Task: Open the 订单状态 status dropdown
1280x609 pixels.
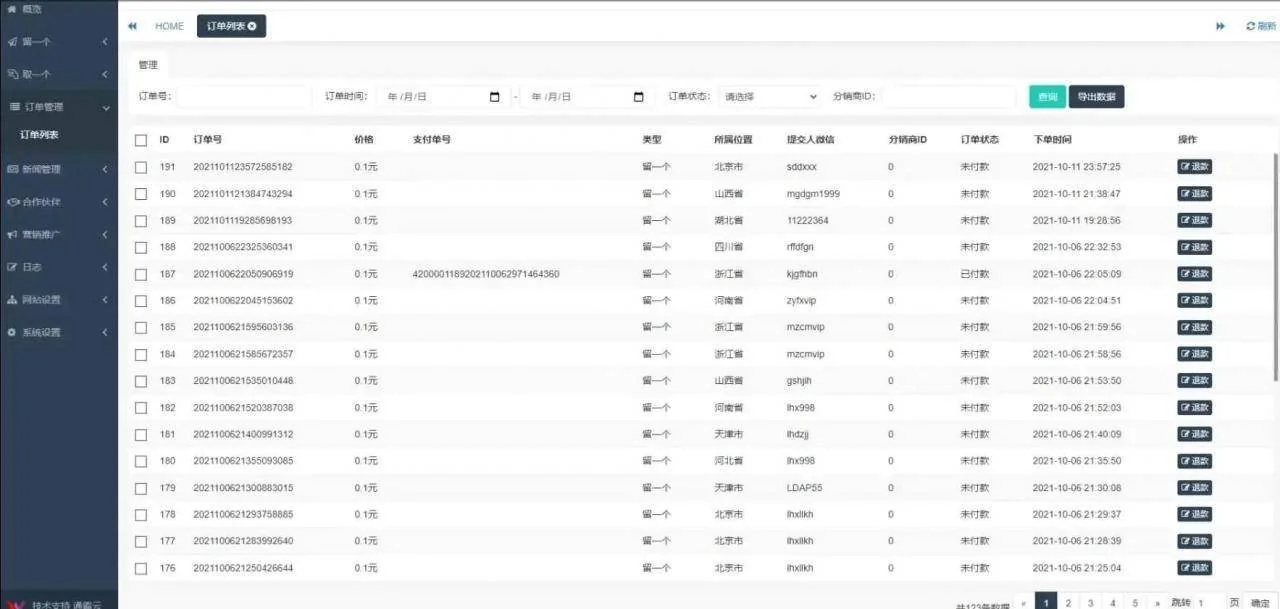Action: (769, 96)
